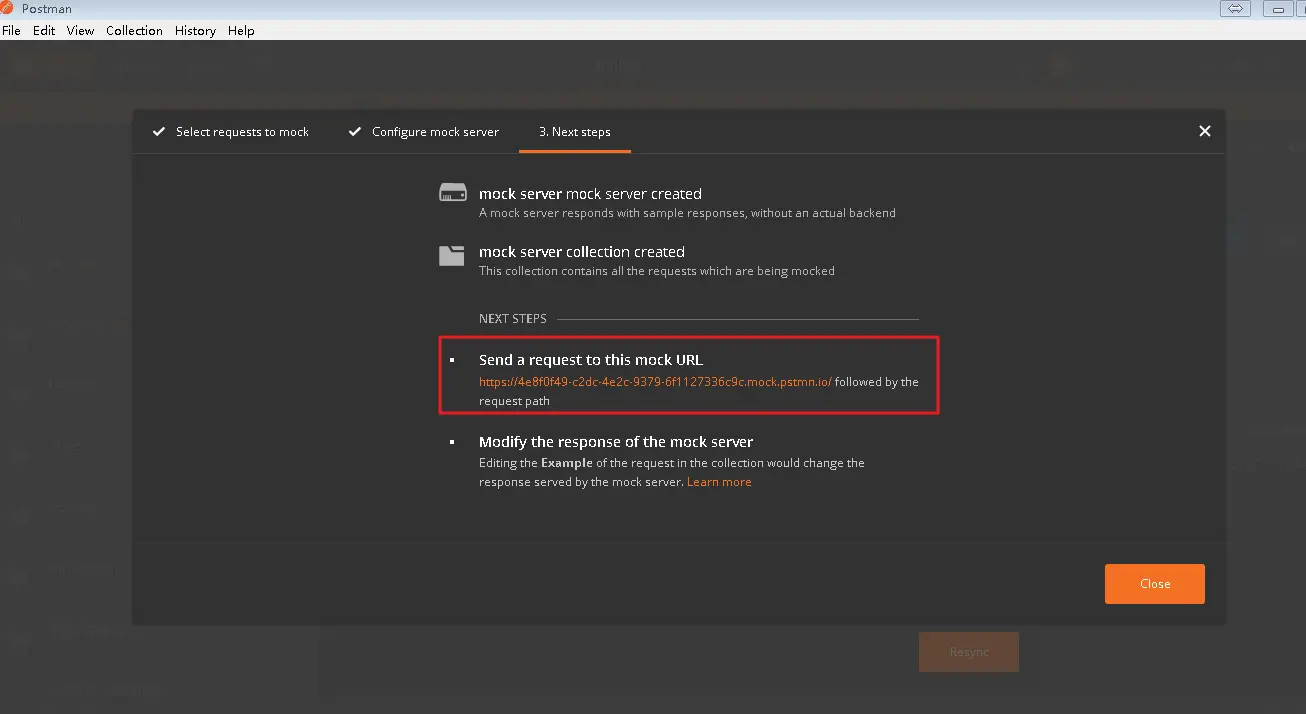
Task: Click the orange Close button
Action: pos(1155,584)
